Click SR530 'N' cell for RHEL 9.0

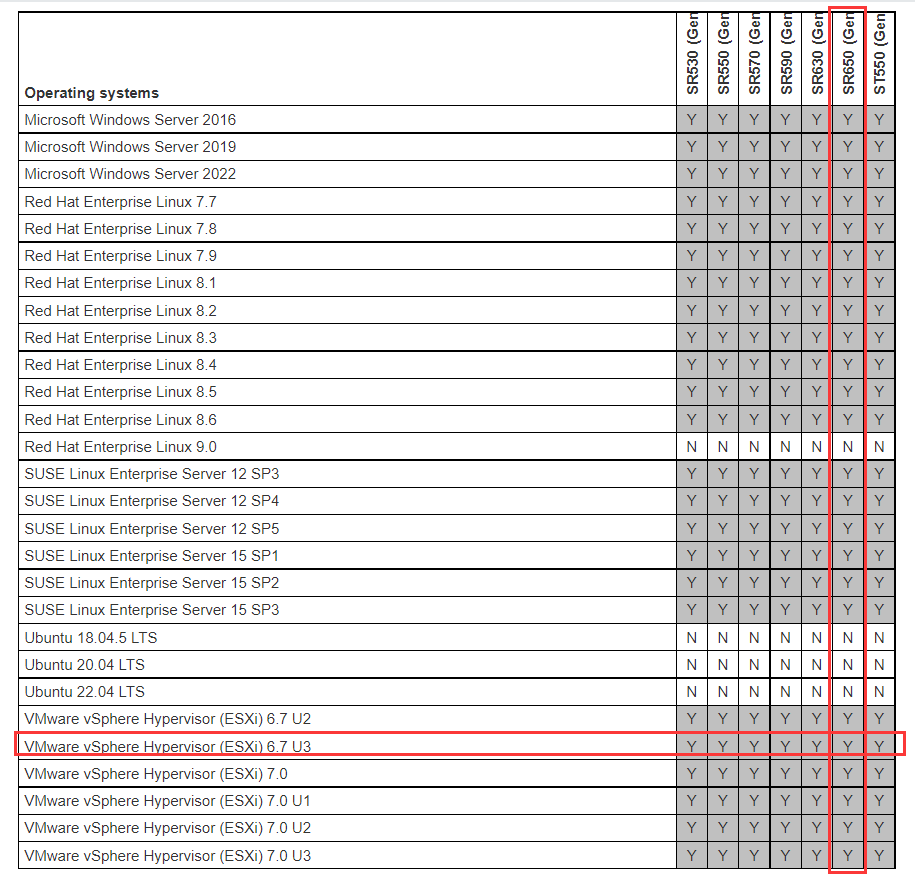[692, 447]
